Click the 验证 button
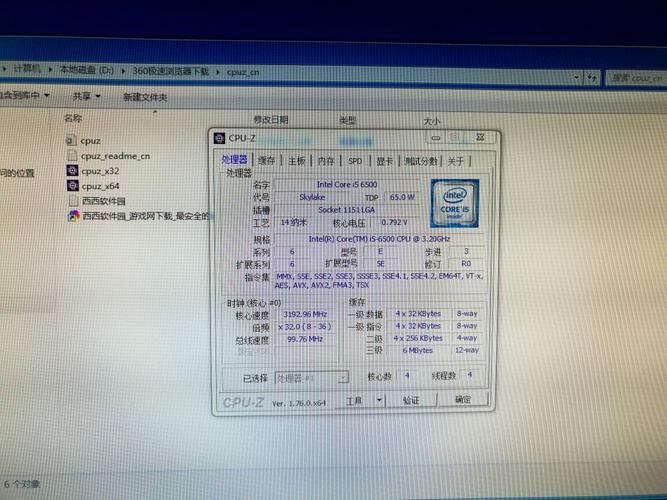 [x=411, y=400]
